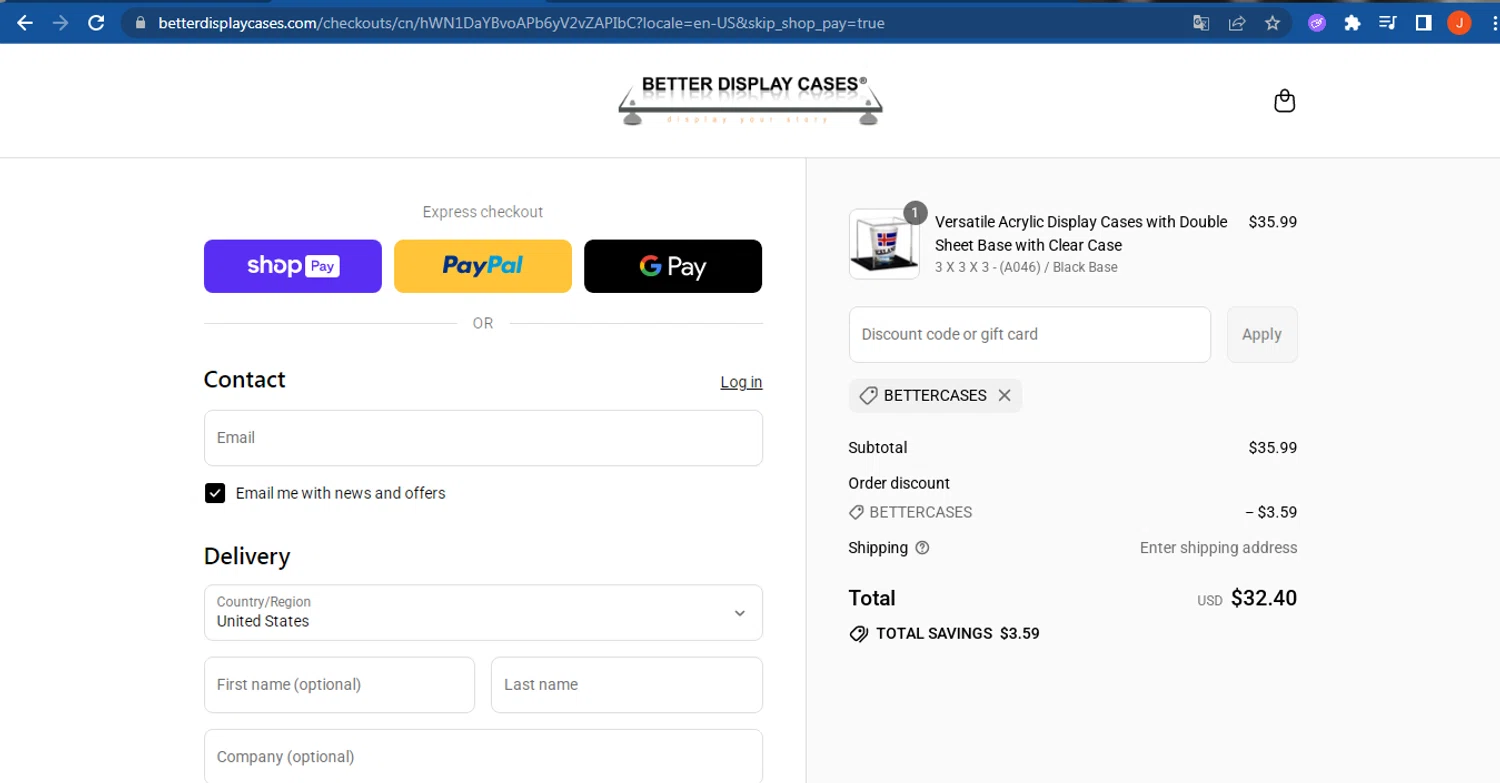Click the Enter shipping address text
Screen dimensions: 1500x783
point(1218,548)
